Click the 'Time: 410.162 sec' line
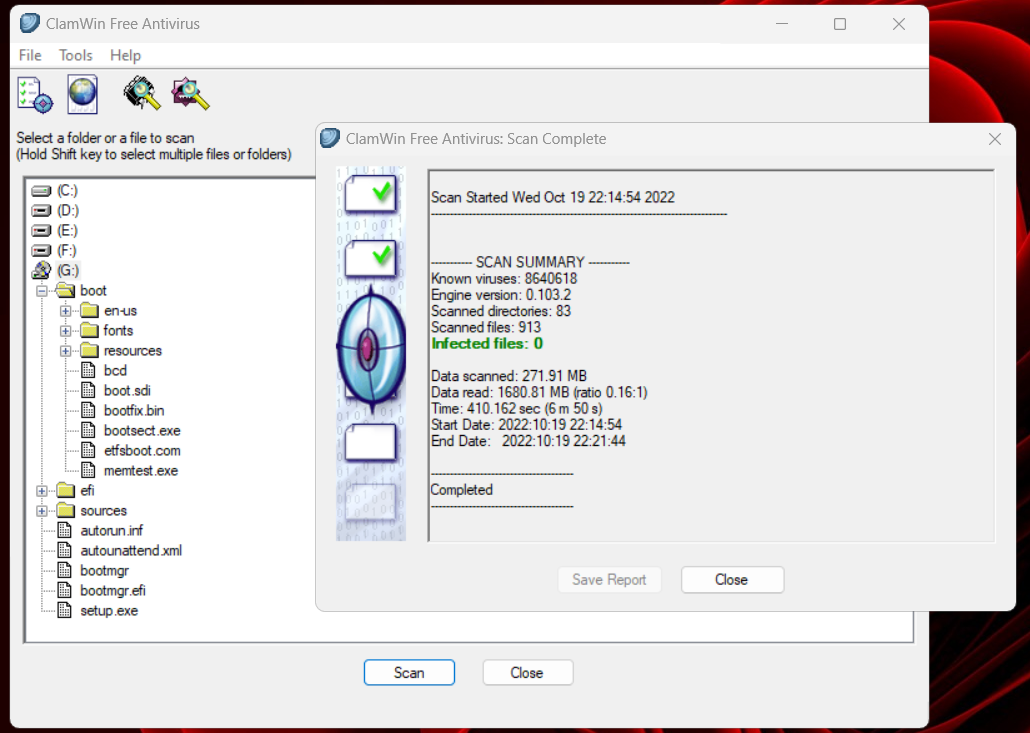The image size is (1030, 733). coord(516,409)
